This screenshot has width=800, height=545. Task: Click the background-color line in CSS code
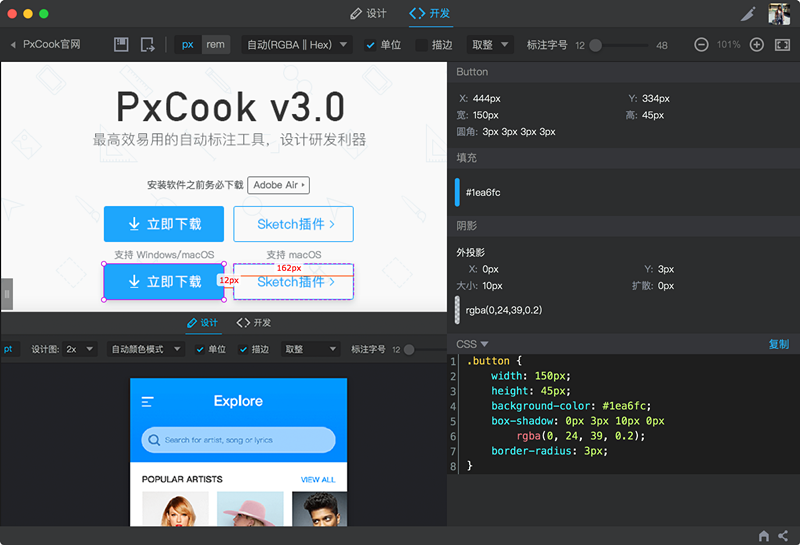[571, 406]
